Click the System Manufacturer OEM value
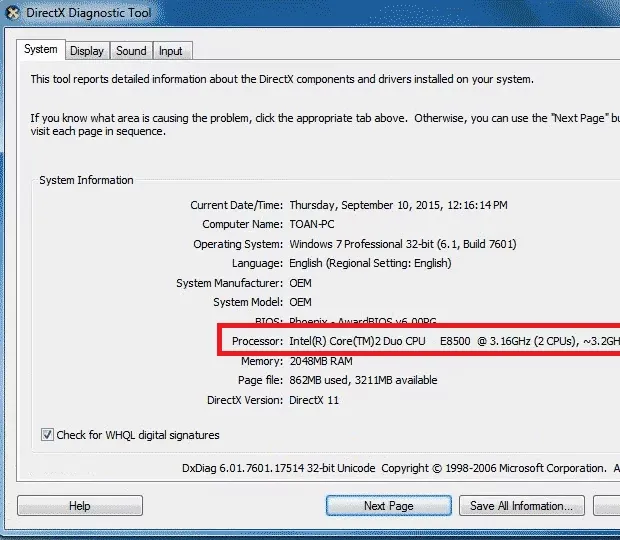 [300, 283]
